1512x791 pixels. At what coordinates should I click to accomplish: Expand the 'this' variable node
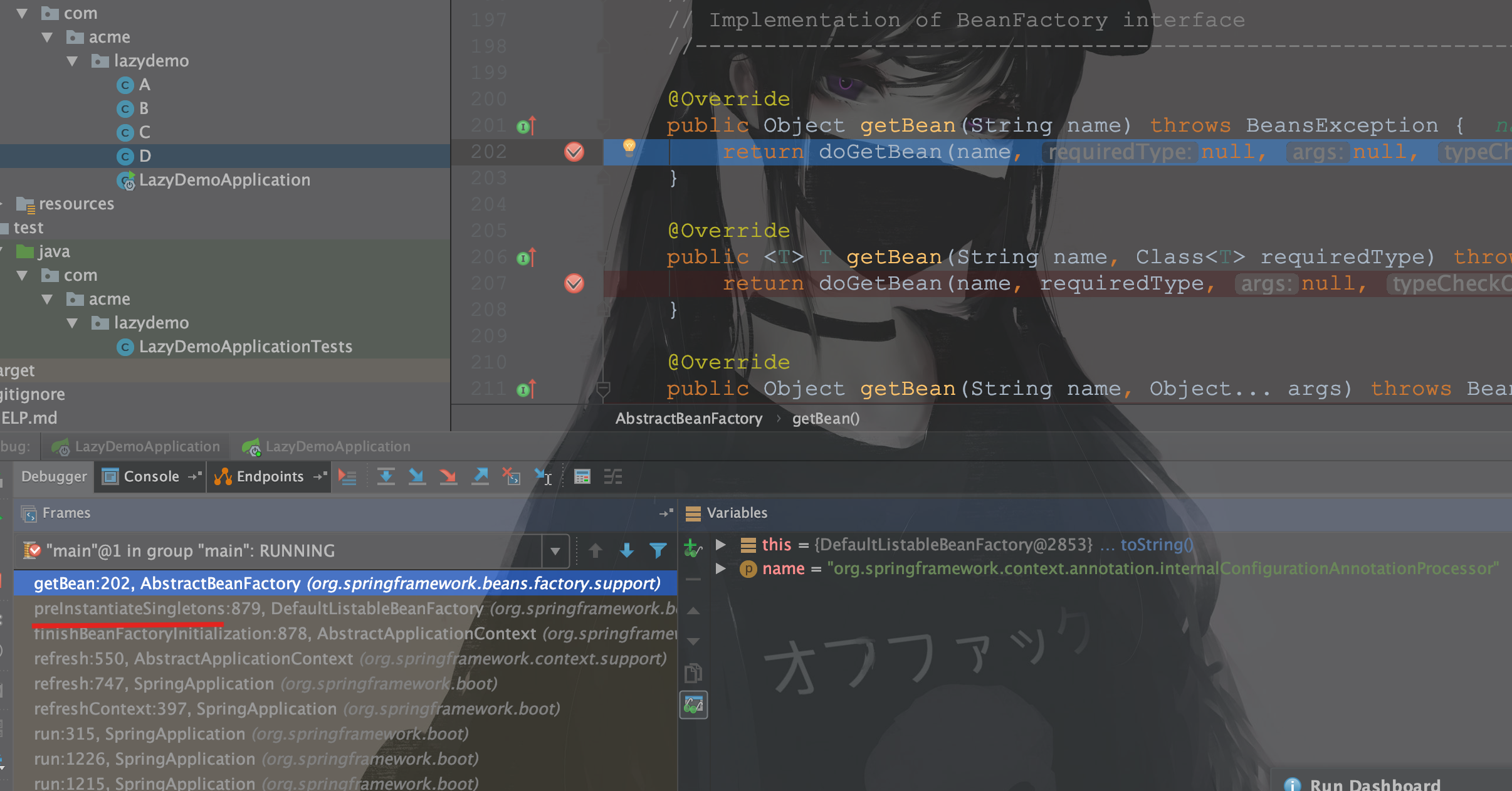(x=721, y=545)
